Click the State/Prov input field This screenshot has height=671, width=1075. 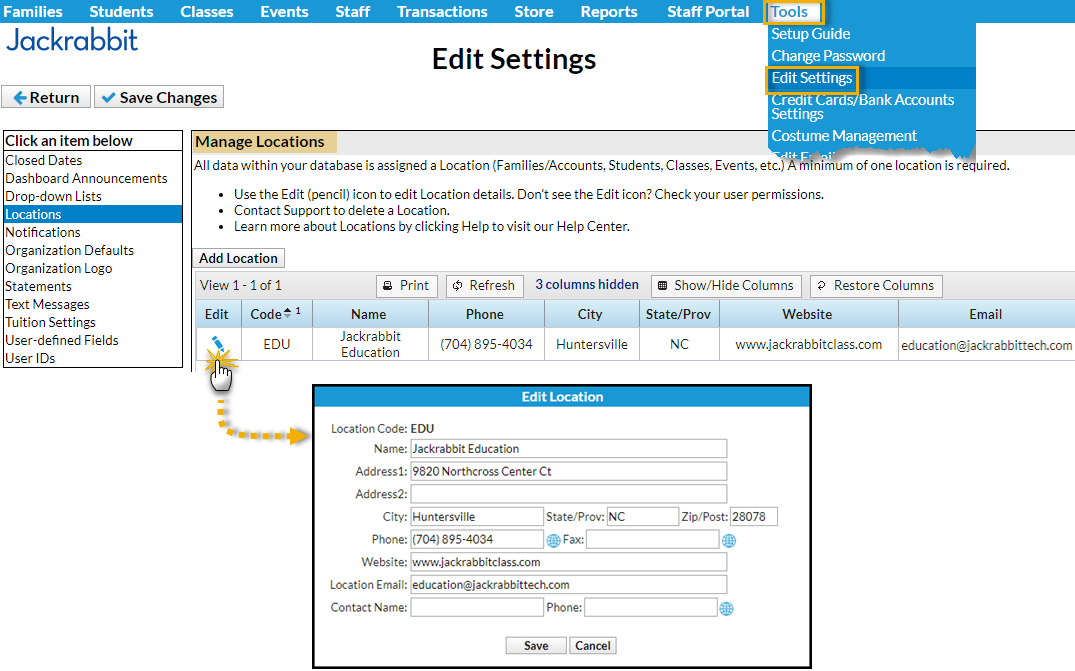643,517
